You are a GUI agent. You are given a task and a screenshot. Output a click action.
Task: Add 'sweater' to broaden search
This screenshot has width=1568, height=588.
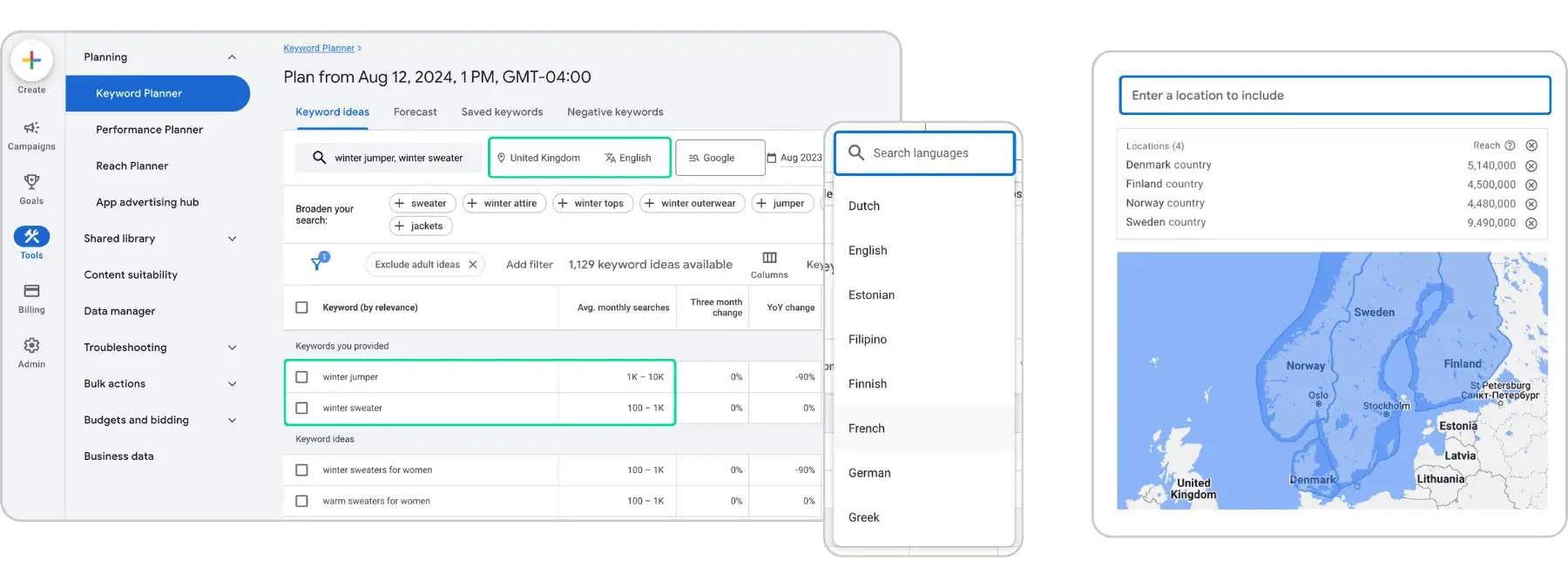[422, 203]
